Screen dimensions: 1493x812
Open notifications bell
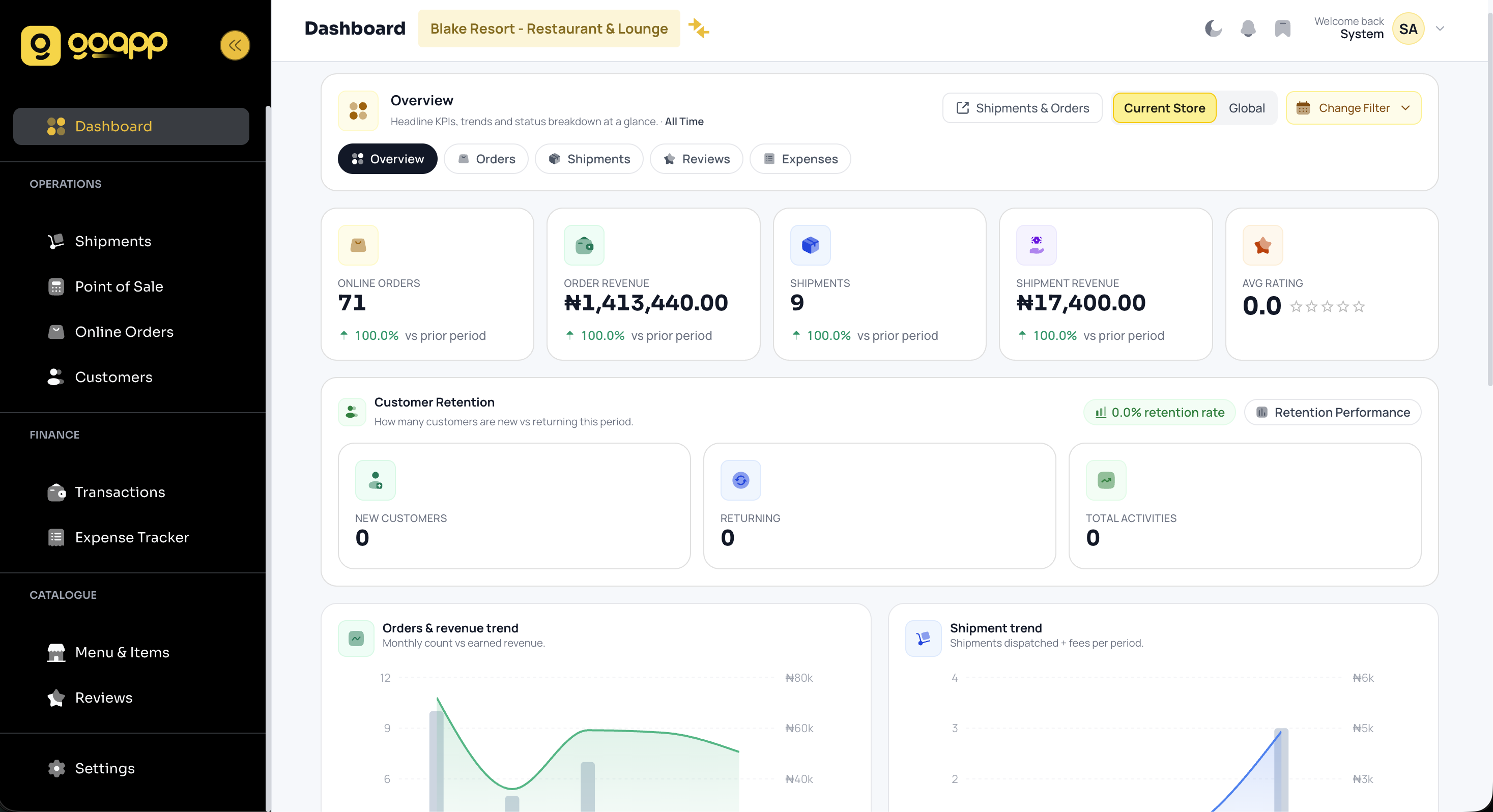coord(1248,28)
